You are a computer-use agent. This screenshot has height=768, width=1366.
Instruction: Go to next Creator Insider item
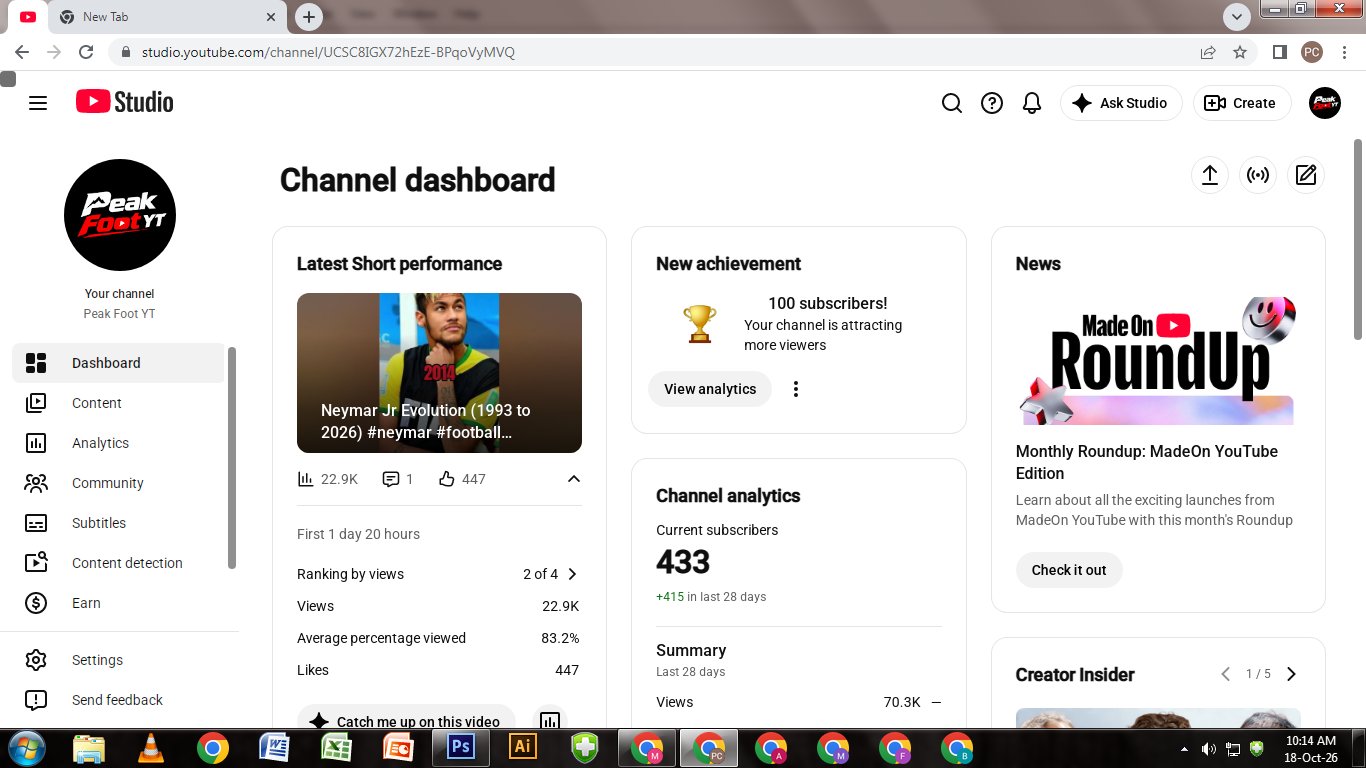click(x=1291, y=674)
